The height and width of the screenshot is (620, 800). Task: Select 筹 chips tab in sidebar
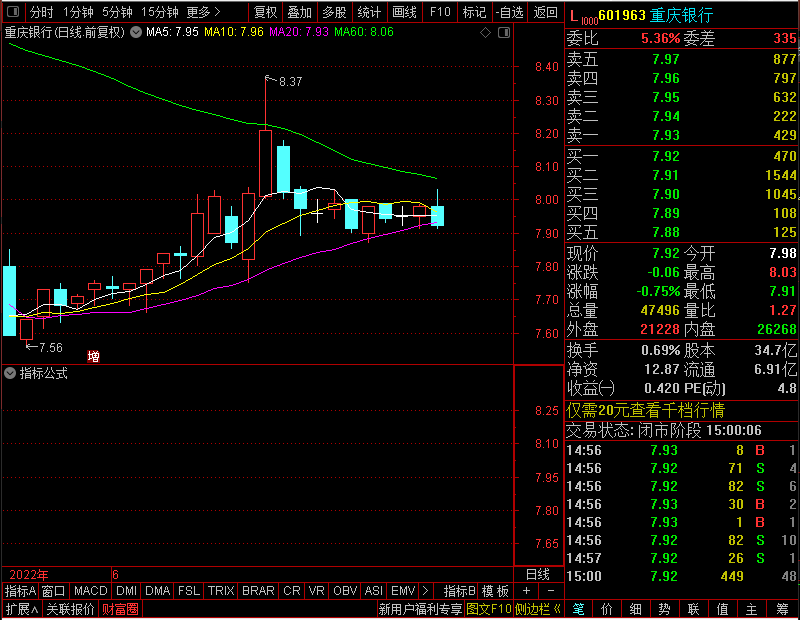point(783,609)
